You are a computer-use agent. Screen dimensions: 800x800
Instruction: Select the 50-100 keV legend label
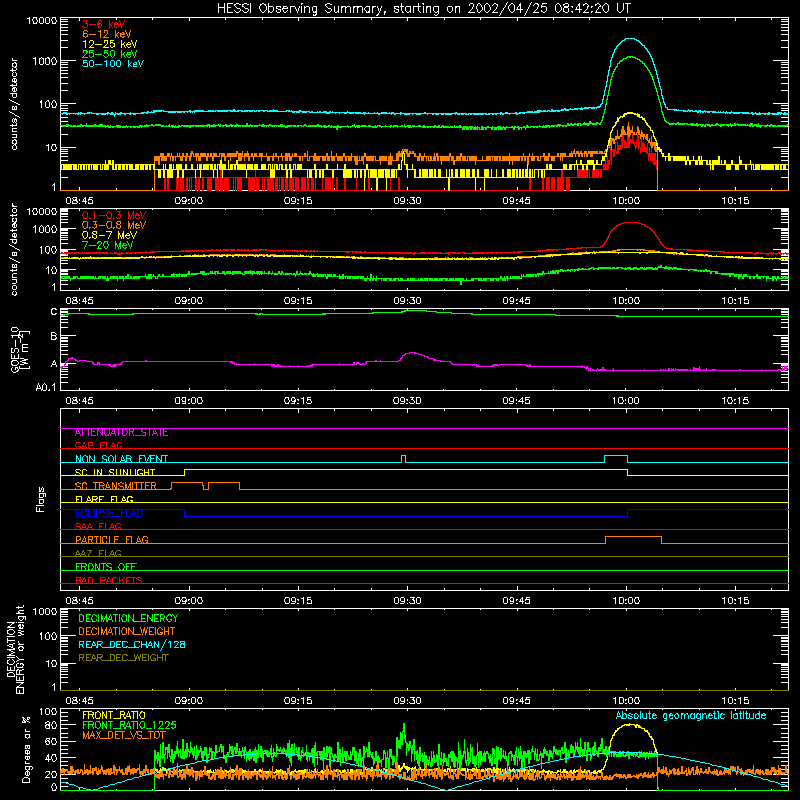click(x=112, y=64)
